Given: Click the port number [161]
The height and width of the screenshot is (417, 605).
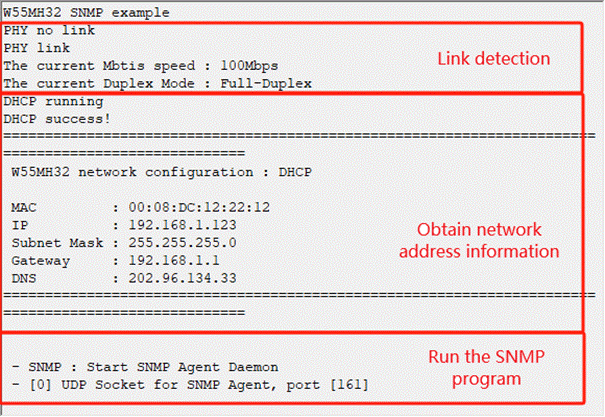Looking at the screenshot, I should point(350,385).
